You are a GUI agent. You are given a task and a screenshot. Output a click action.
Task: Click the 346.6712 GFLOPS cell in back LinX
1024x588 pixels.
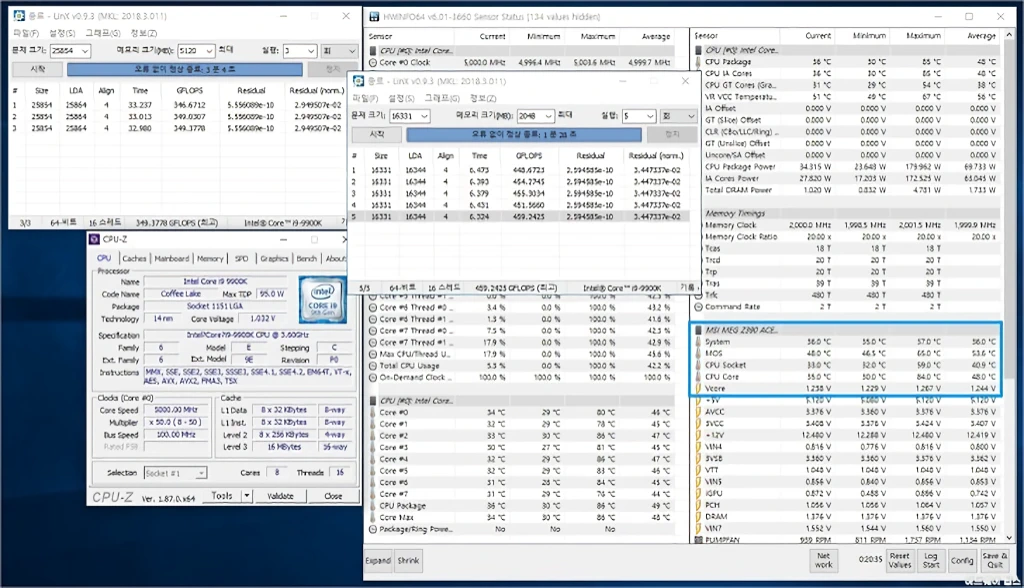click(x=189, y=105)
